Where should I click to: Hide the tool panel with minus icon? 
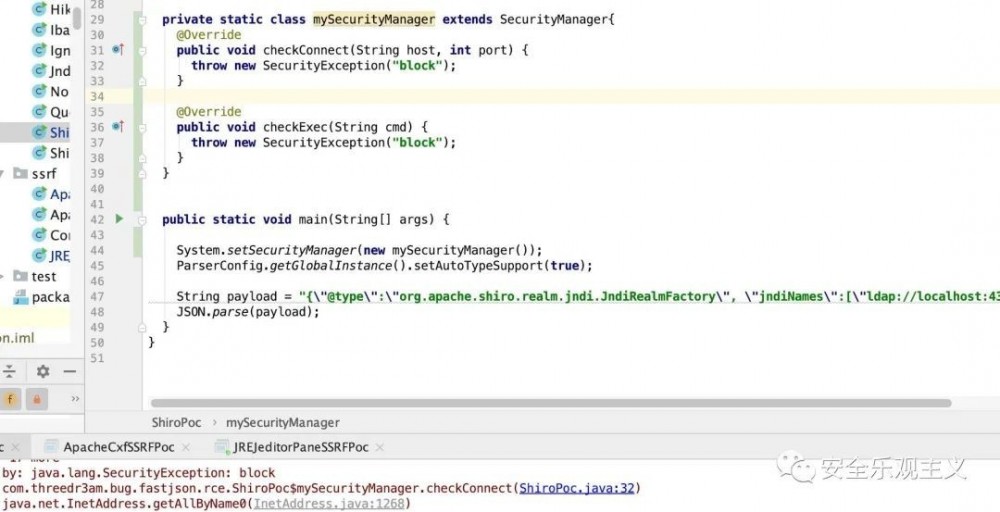[70, 372]
